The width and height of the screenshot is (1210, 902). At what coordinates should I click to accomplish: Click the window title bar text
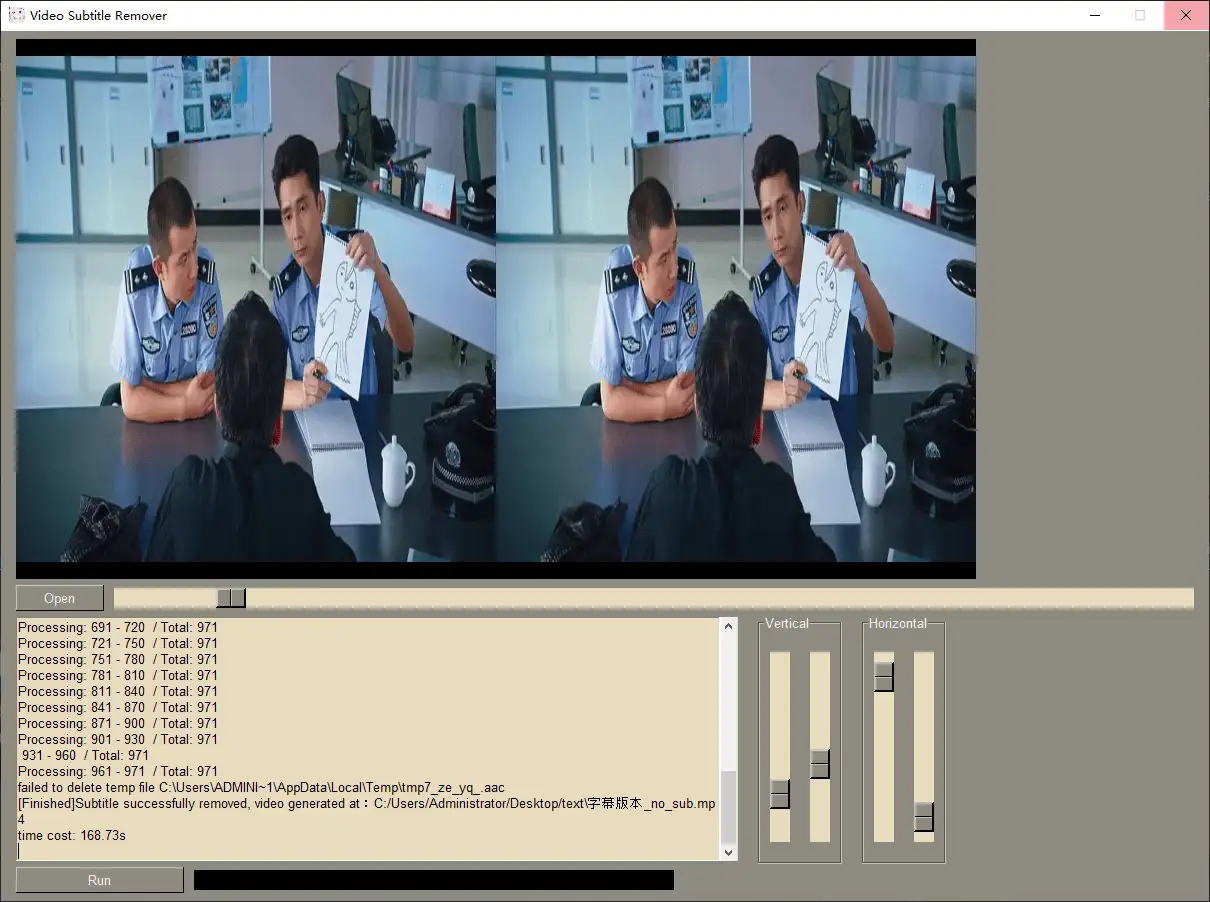click(98, 15)
